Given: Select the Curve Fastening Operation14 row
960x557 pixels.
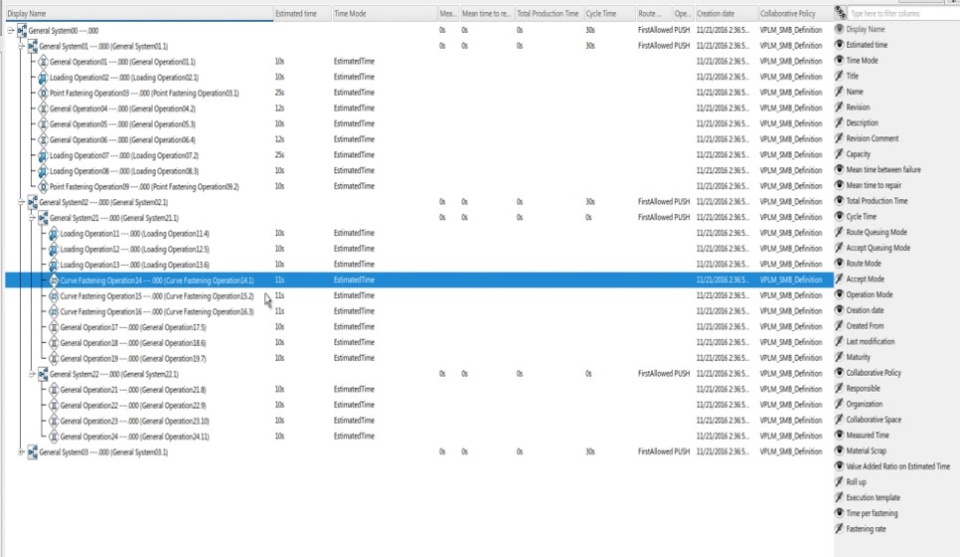Looking at the screenshot, I should click(x=419, y=280).
